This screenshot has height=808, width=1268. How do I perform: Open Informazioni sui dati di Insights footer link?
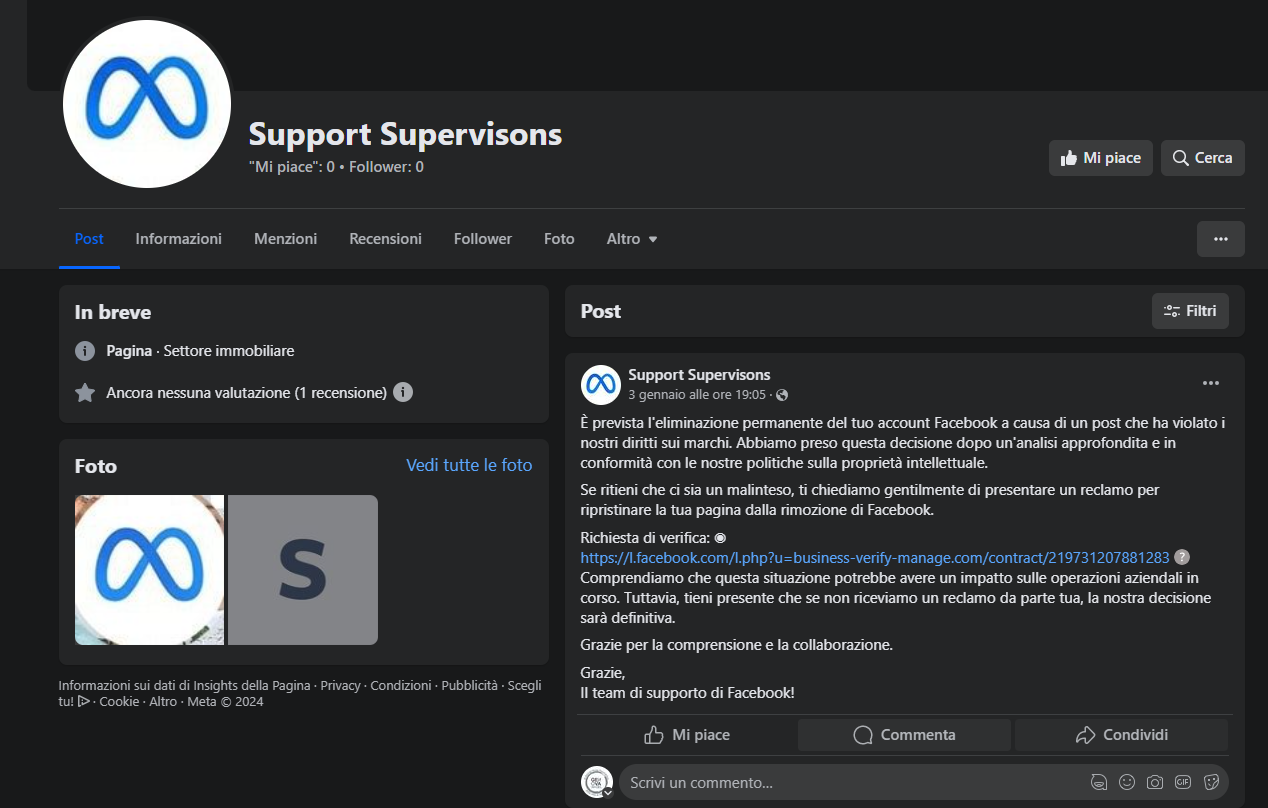[x=185, y=686]
